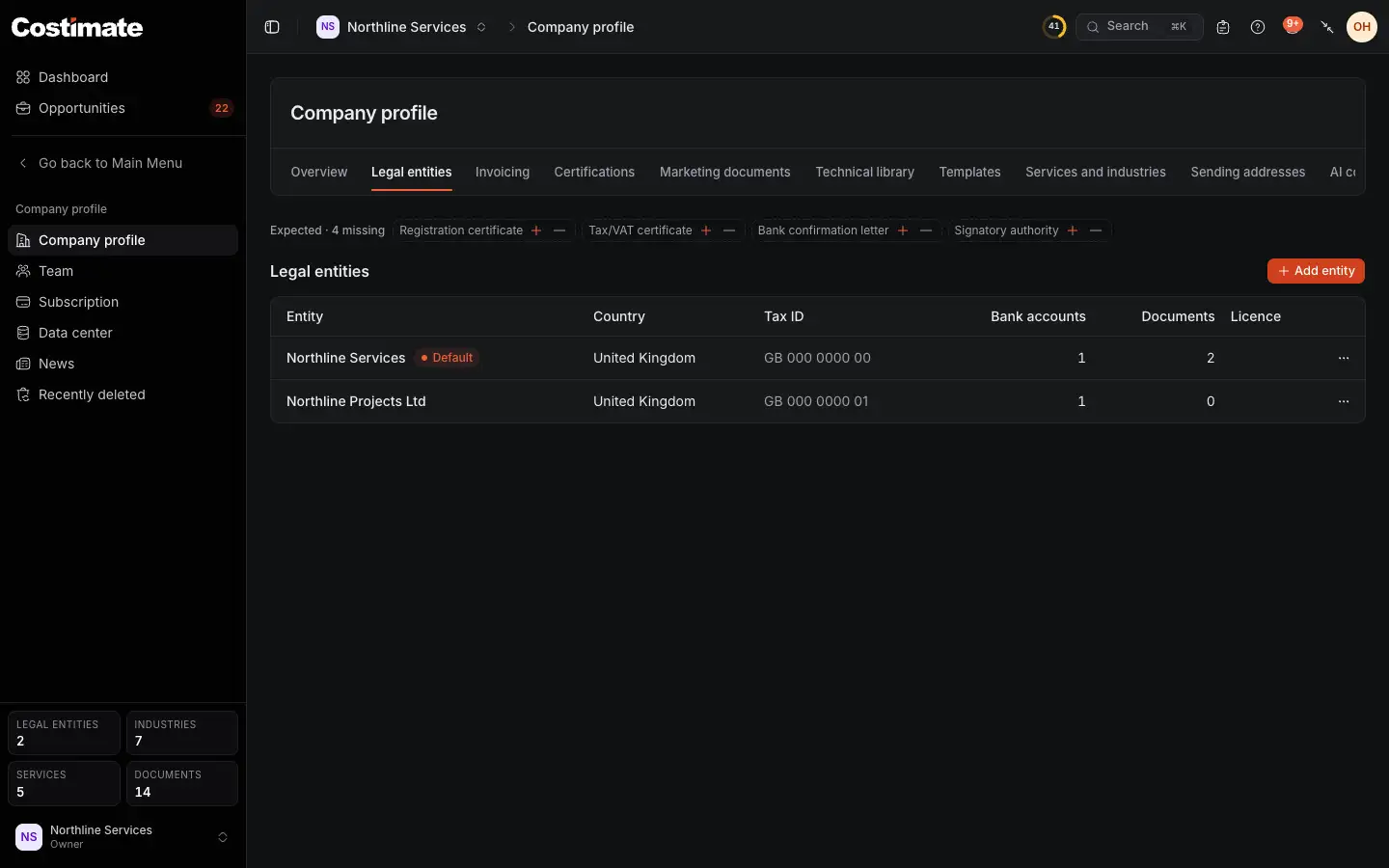The image size is (1389, 868).
Task: Click plus next to Registration certificate
Action: 536,231
